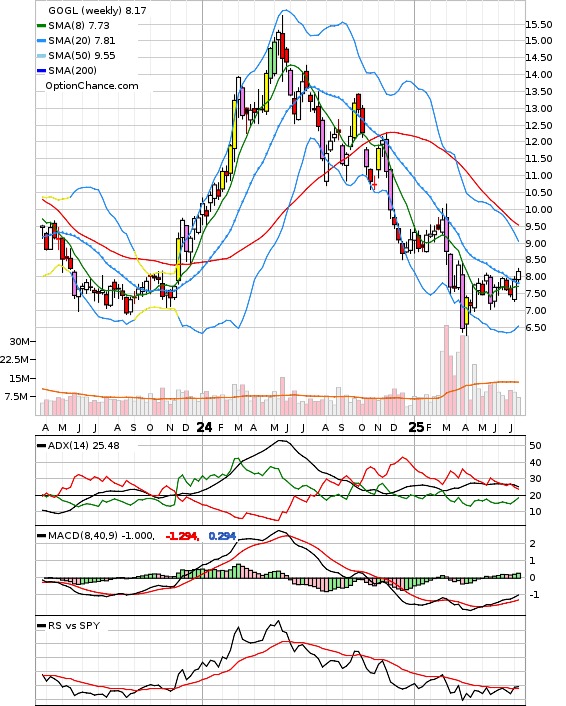566x706 pixels.
Task: Click the 6.50 price axis label
Action: [536, 328]
